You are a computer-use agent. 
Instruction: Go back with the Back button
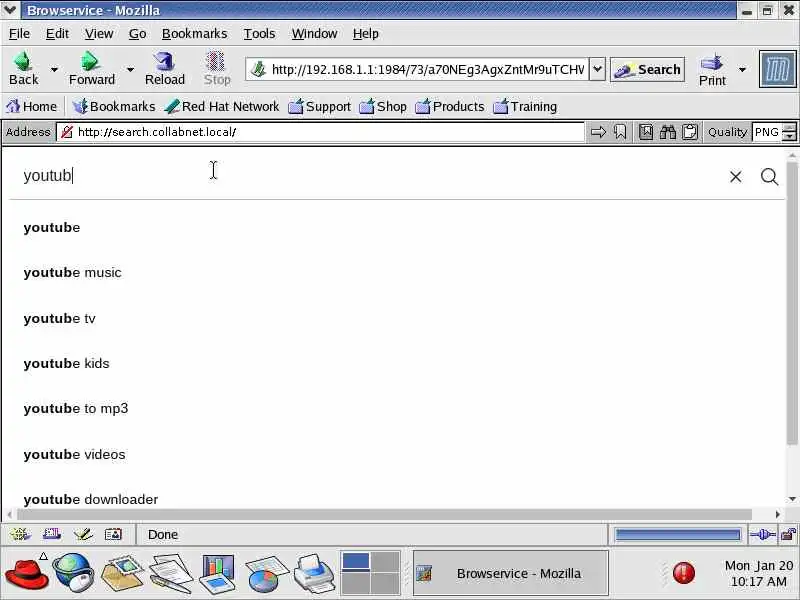(23, 69)
